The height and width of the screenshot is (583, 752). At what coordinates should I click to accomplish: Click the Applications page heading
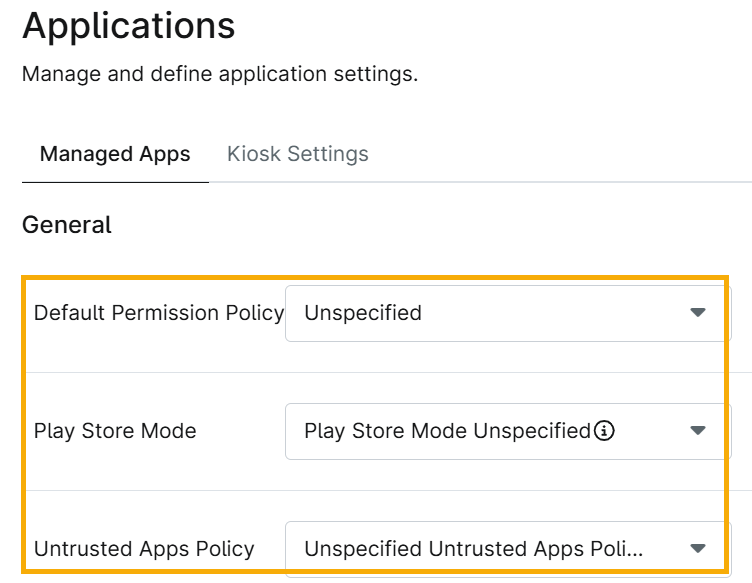coord(129,26)
